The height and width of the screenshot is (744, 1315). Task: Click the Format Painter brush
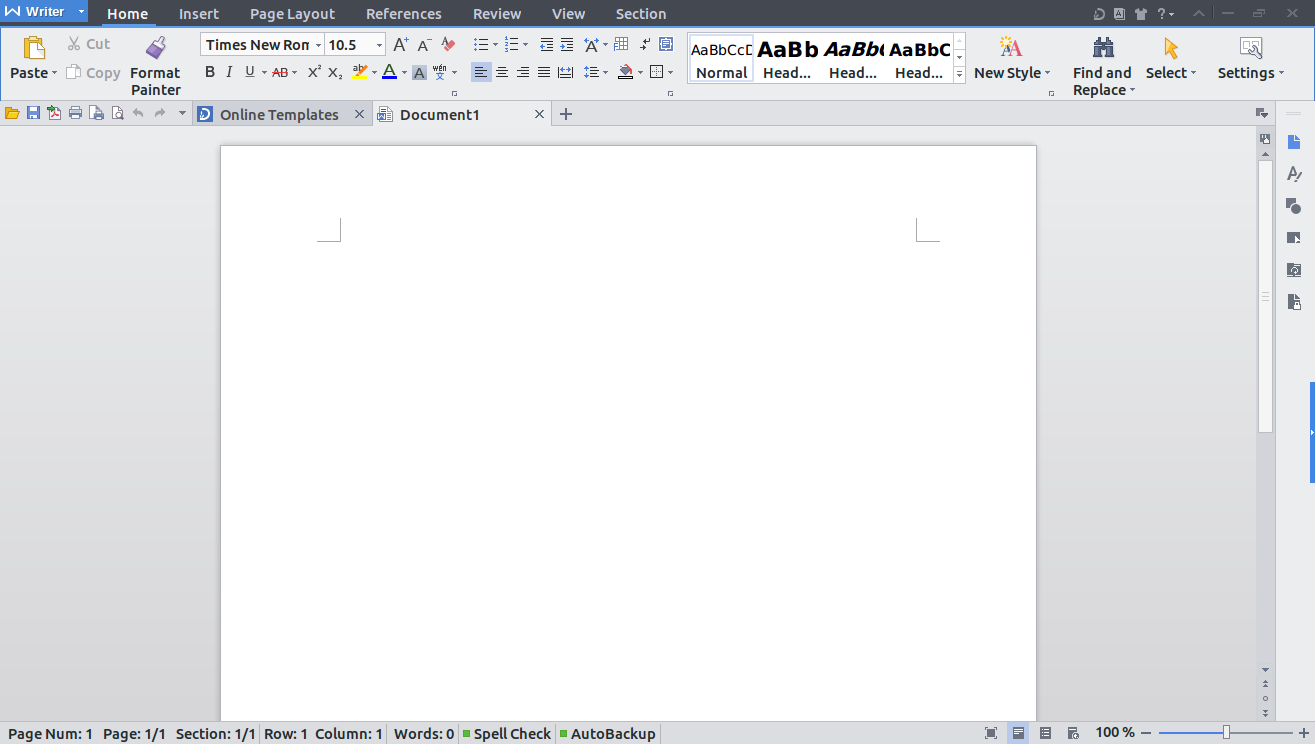(155, 47)
